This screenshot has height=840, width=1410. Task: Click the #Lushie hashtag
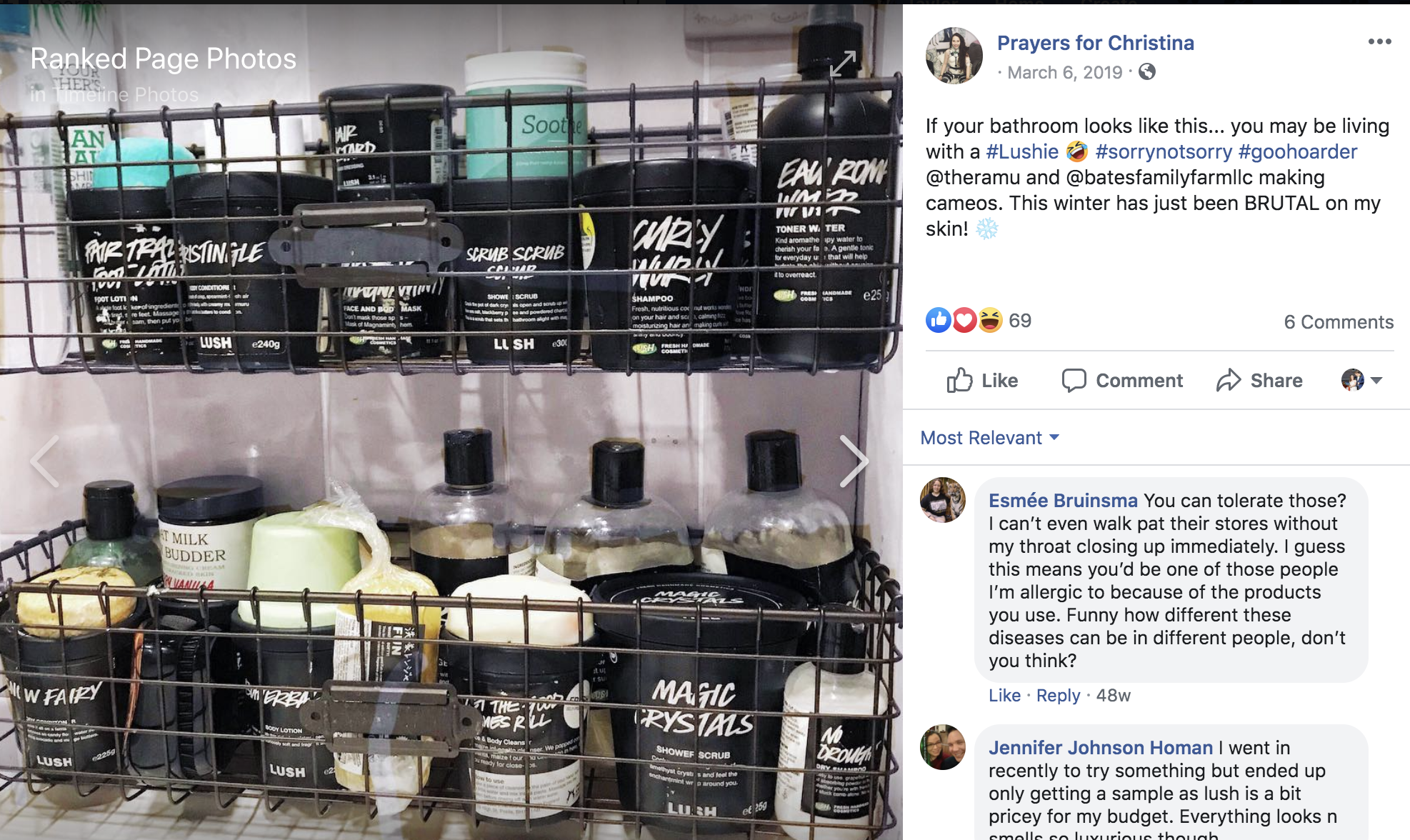click(x=1021, y=151)
